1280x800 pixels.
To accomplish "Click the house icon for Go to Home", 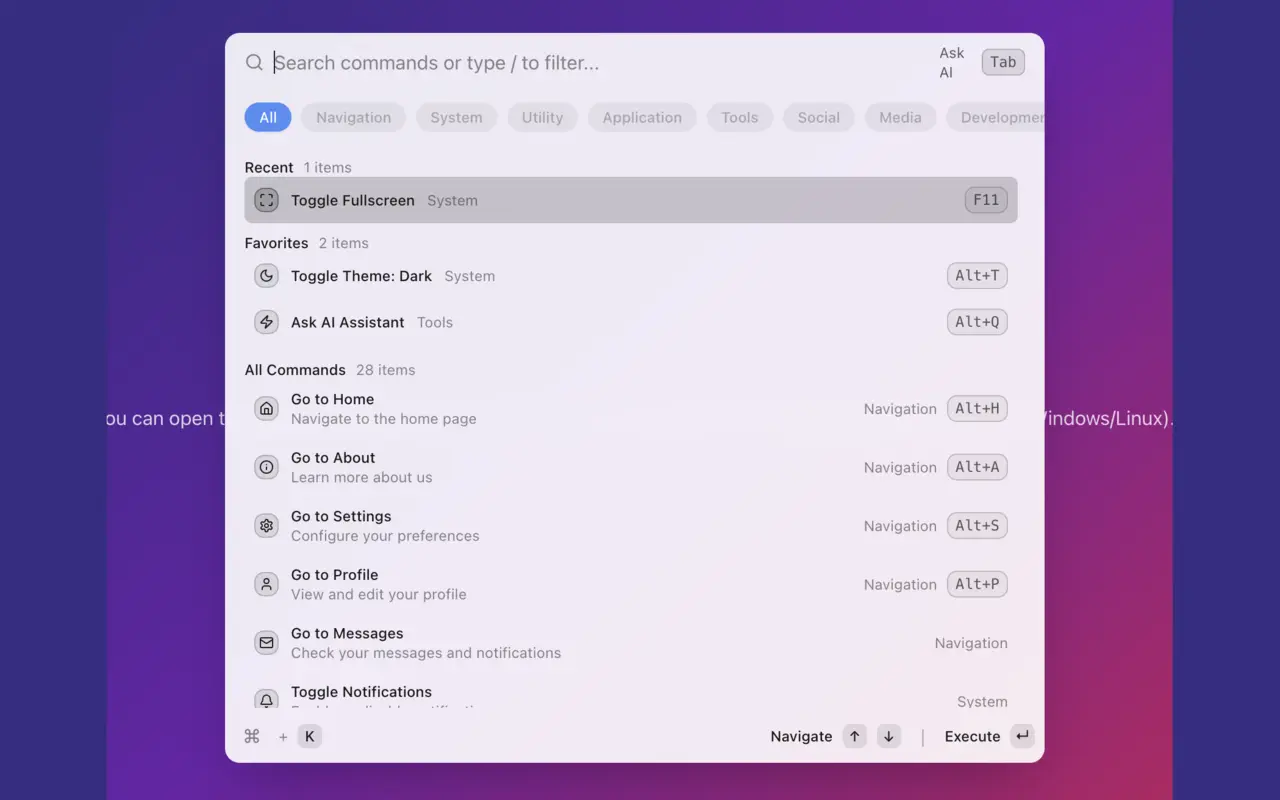I will (x=266, y=409).
